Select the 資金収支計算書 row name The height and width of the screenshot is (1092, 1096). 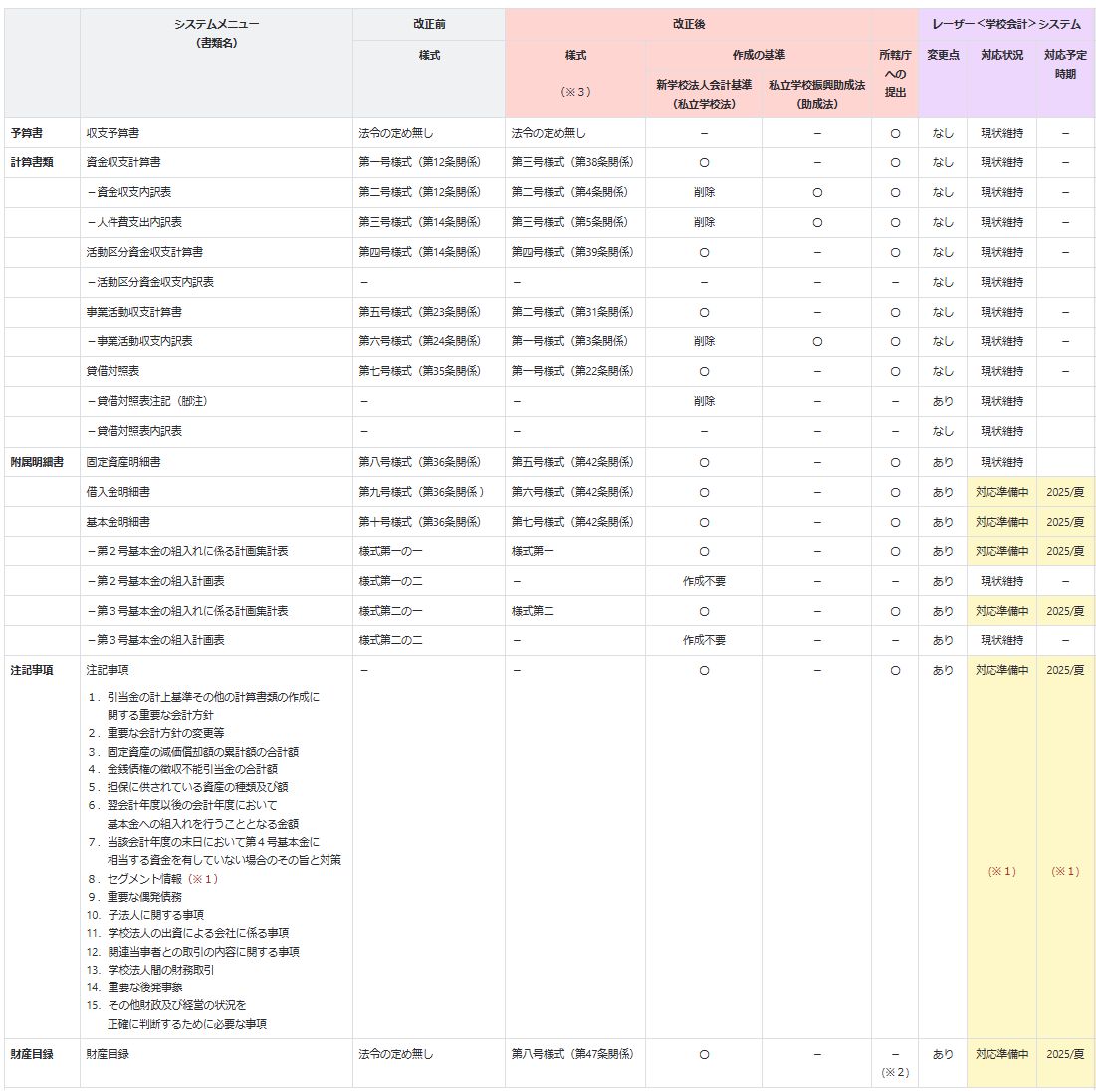(123, 162)
